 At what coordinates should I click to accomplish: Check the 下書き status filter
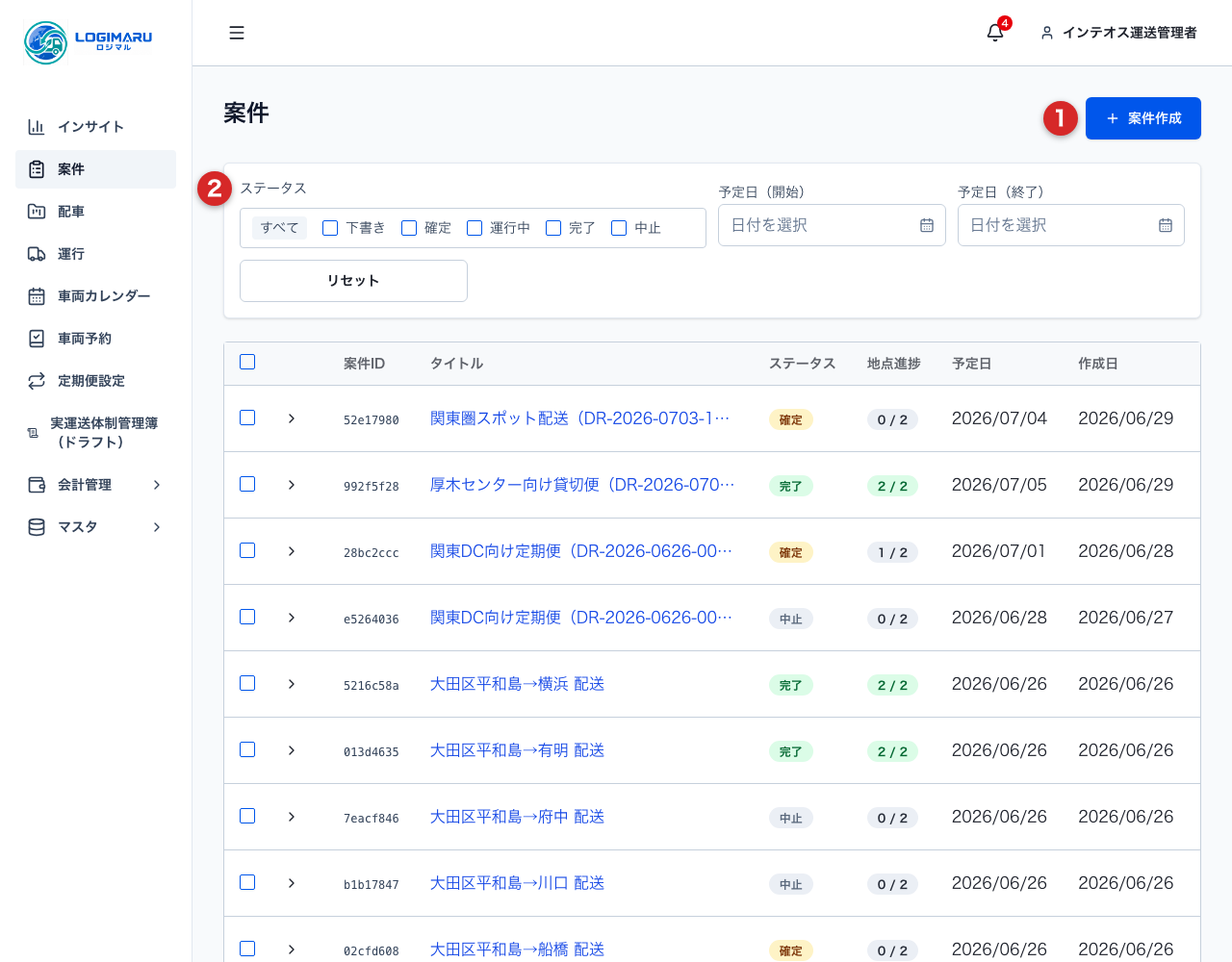pos(330,228)
